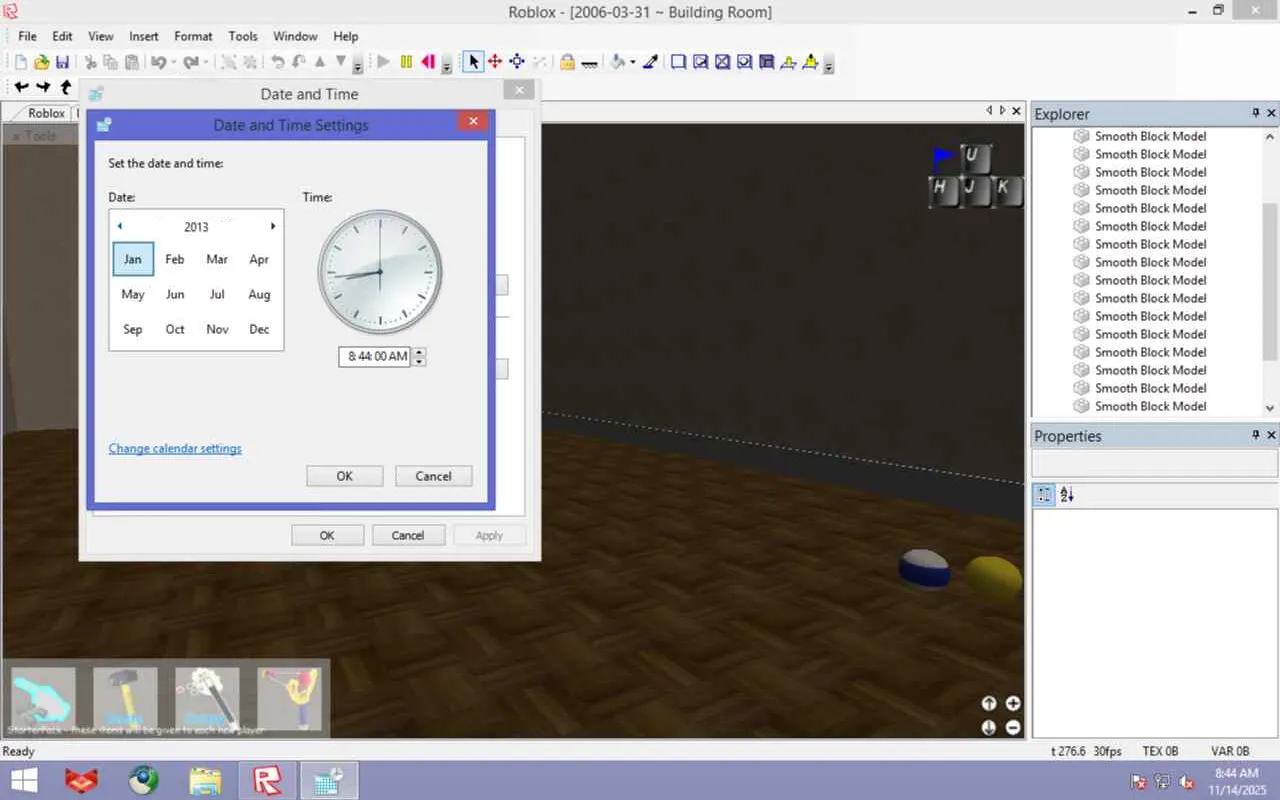This screenshot has width=1280, height=800.
Task: Click the Roblox taskbar icon
Action: [x=267, y=780]
